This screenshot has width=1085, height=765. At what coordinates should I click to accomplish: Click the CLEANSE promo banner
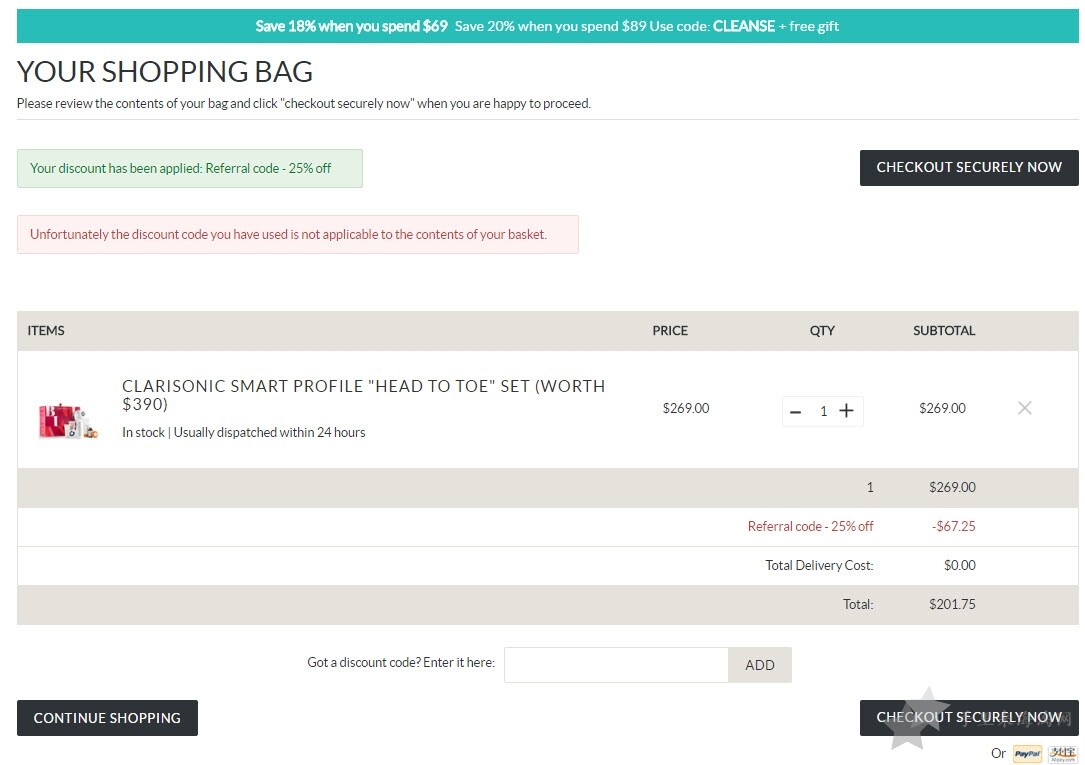[x=547, y=26]
